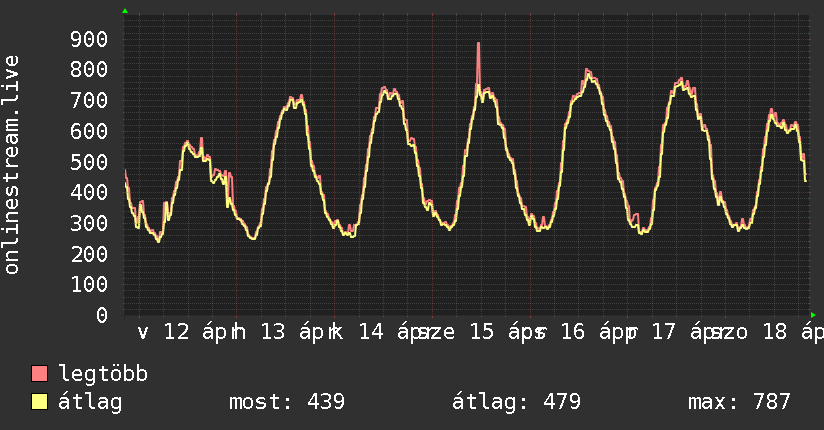Image resolution: width=824 pixels, height=430 pixels.
Task: Click the 17 ápr date label
Action: point(685,332)
